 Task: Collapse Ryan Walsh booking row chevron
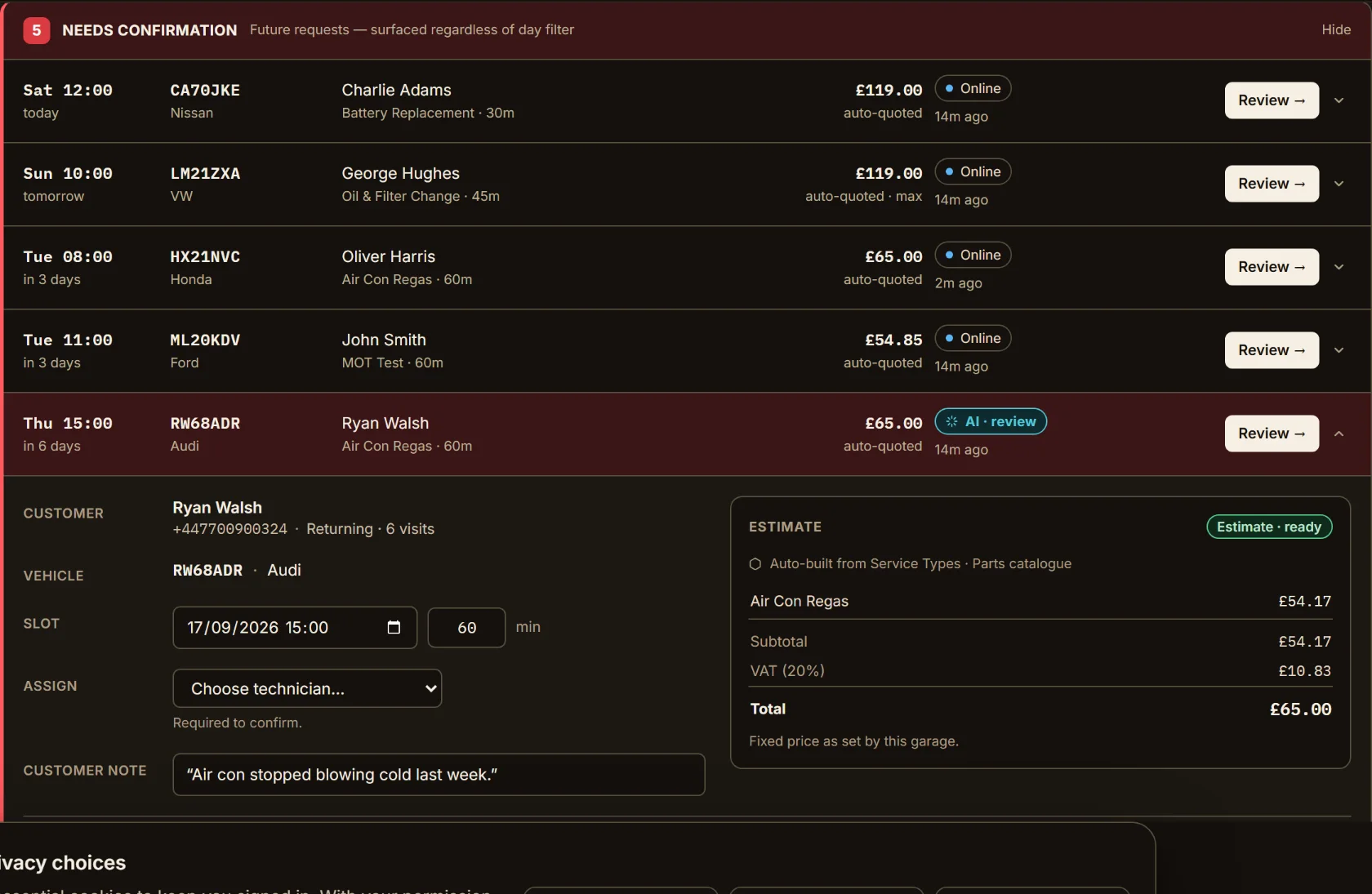point(1339,434)
